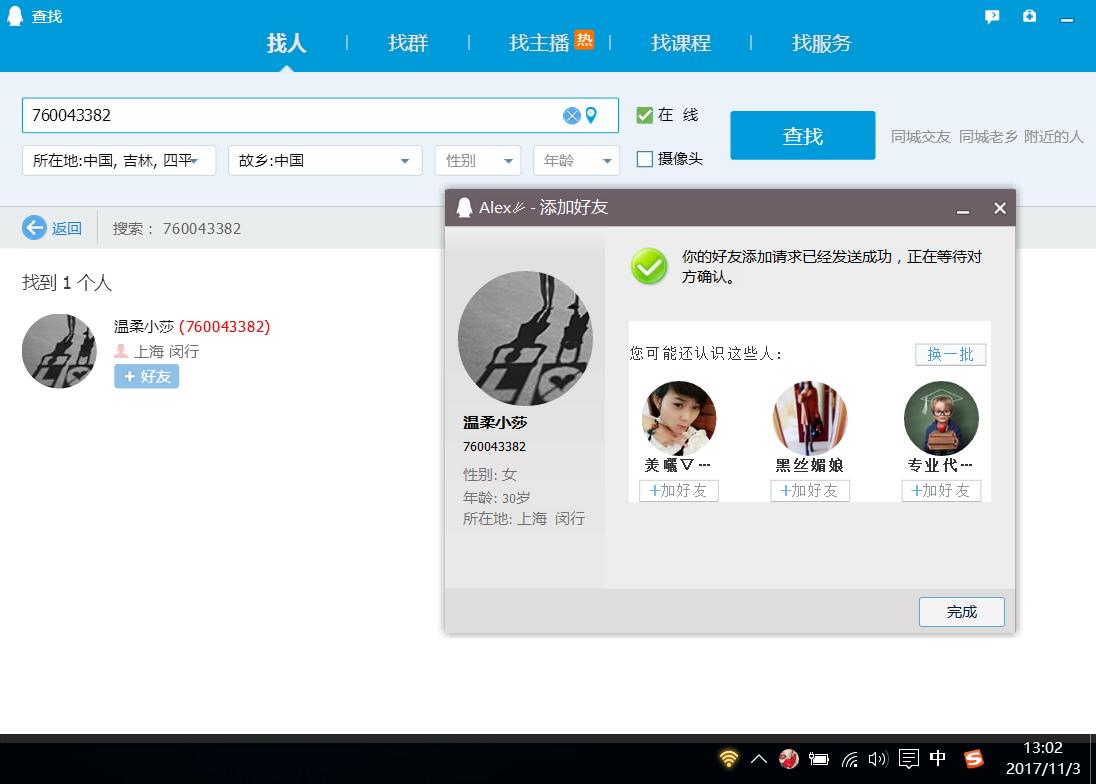Open the feedback speech bubble icon
The width and height of the screenshot is (1096, 784).
click(x=991, y=17)
